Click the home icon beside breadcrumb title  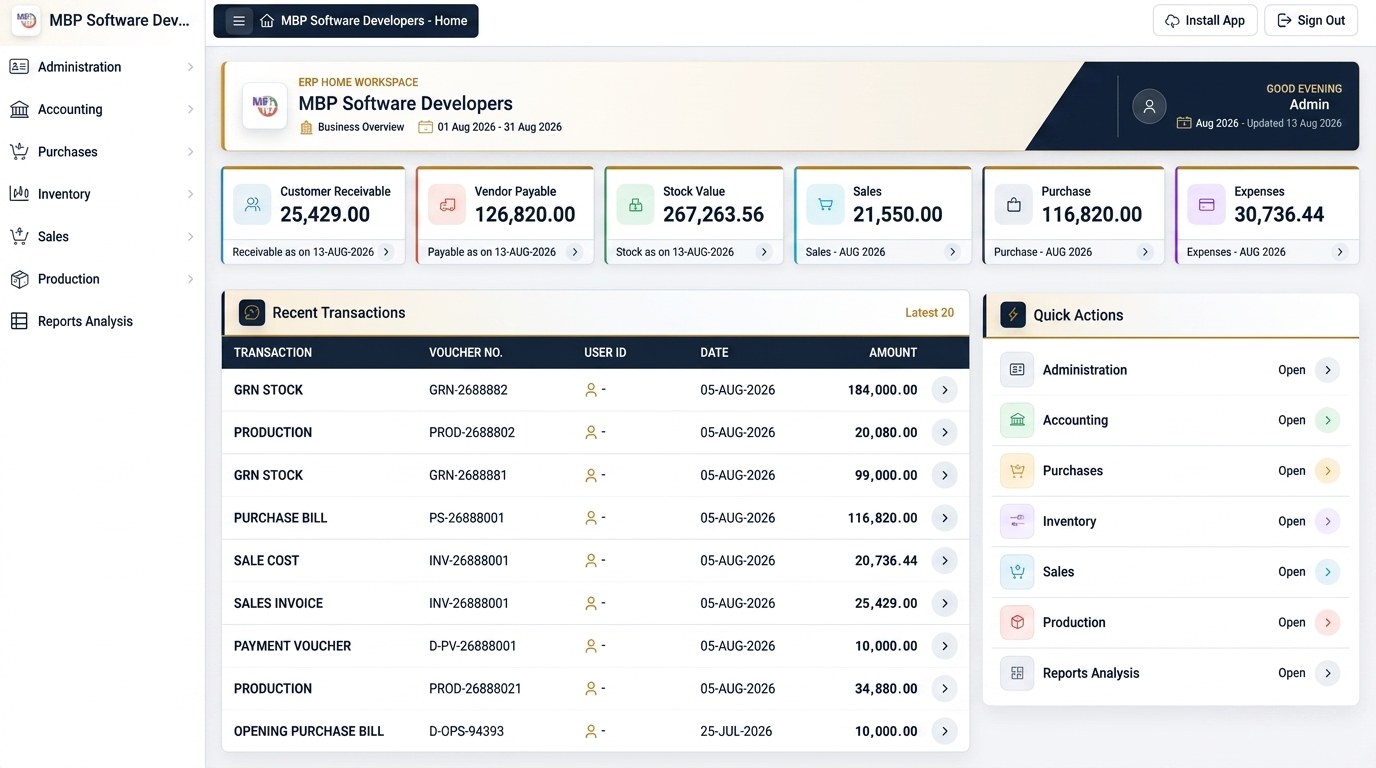pyautogui.click(x=267, y=21)
